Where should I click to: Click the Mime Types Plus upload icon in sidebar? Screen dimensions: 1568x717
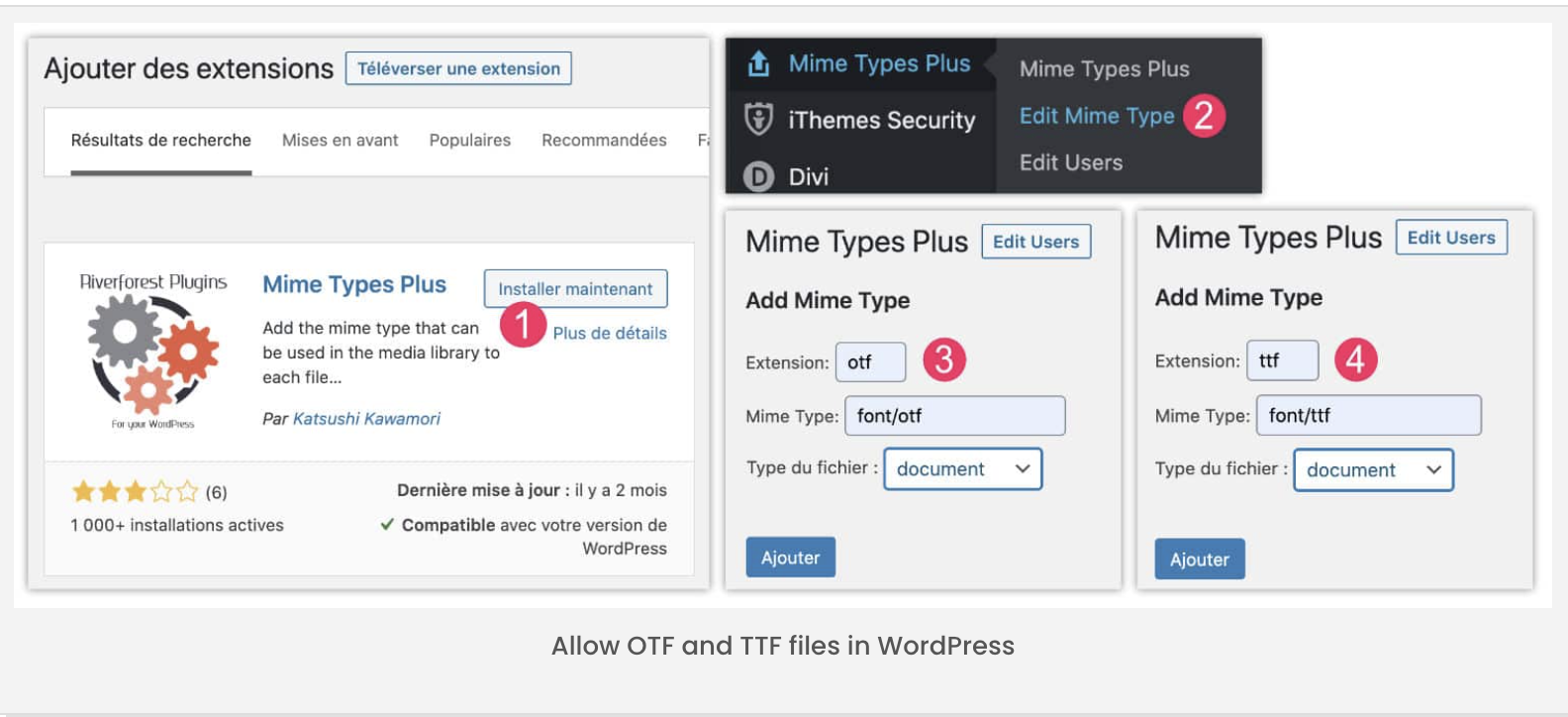tap(759, 63)
